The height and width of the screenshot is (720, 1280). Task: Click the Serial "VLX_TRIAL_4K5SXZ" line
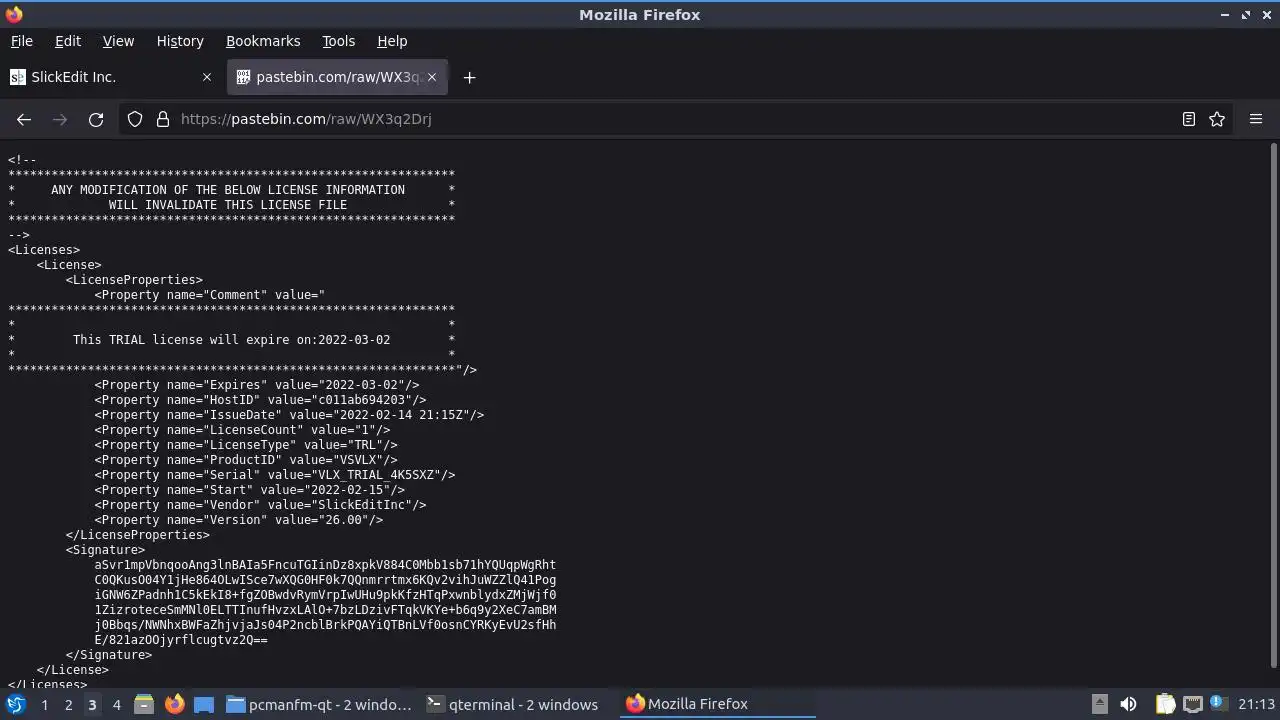coord(275,475)
